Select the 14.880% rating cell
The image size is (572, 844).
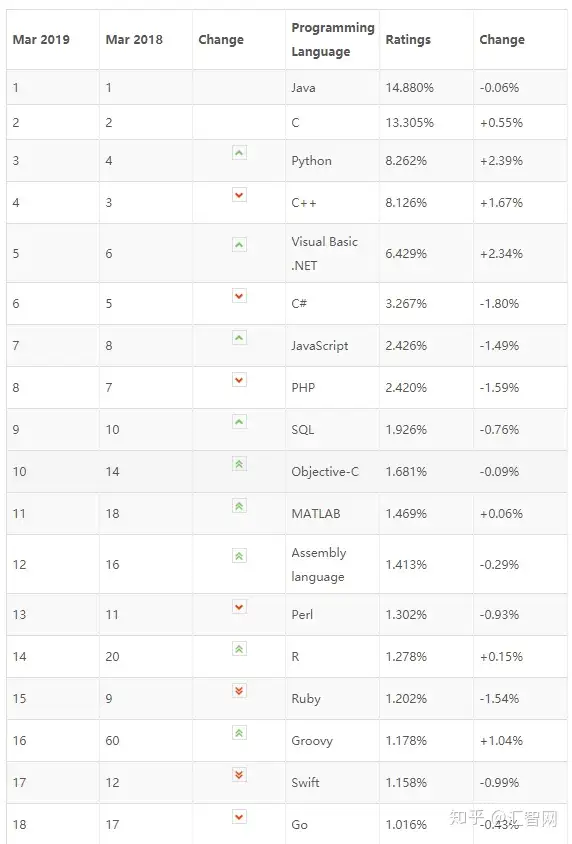coord(426,87)
